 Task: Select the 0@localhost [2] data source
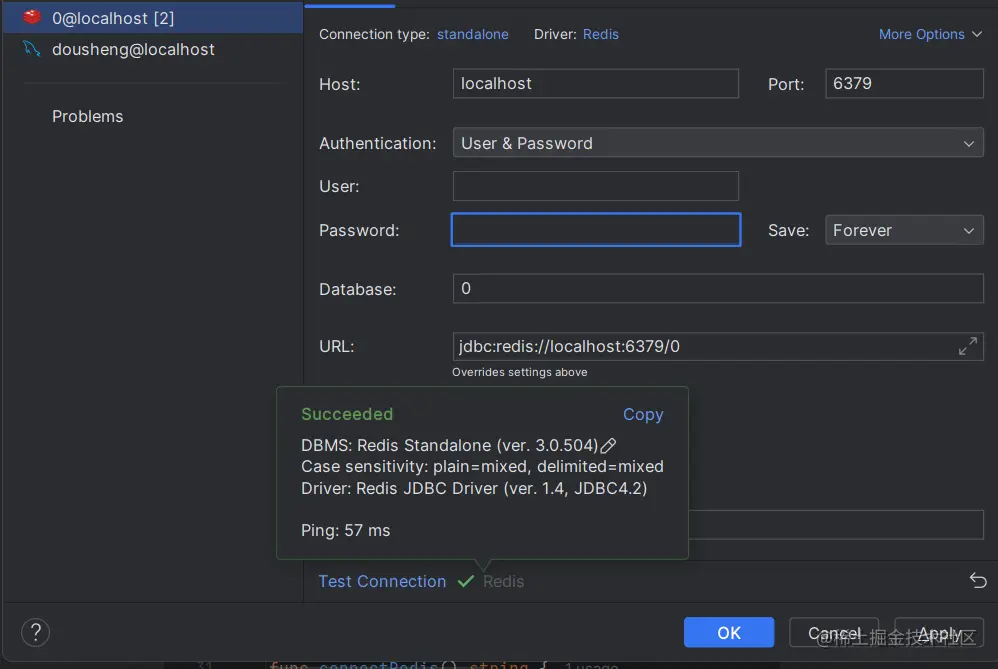(113, 18)
